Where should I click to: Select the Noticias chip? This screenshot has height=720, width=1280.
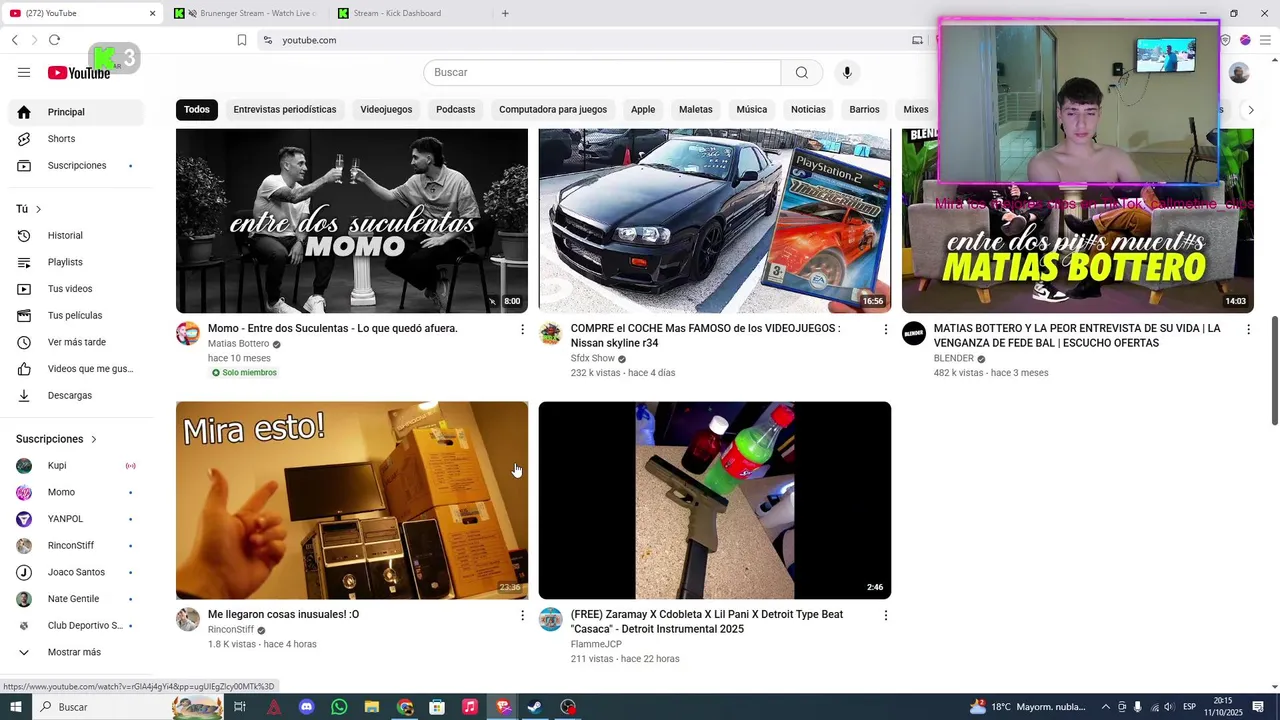pos(808,109)
